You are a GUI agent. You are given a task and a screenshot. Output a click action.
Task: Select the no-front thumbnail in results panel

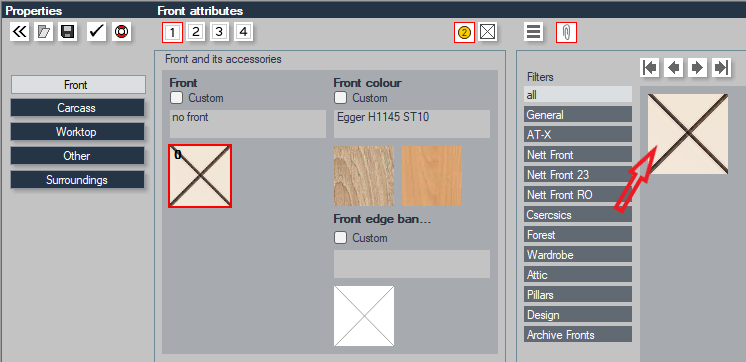point(688,134)
